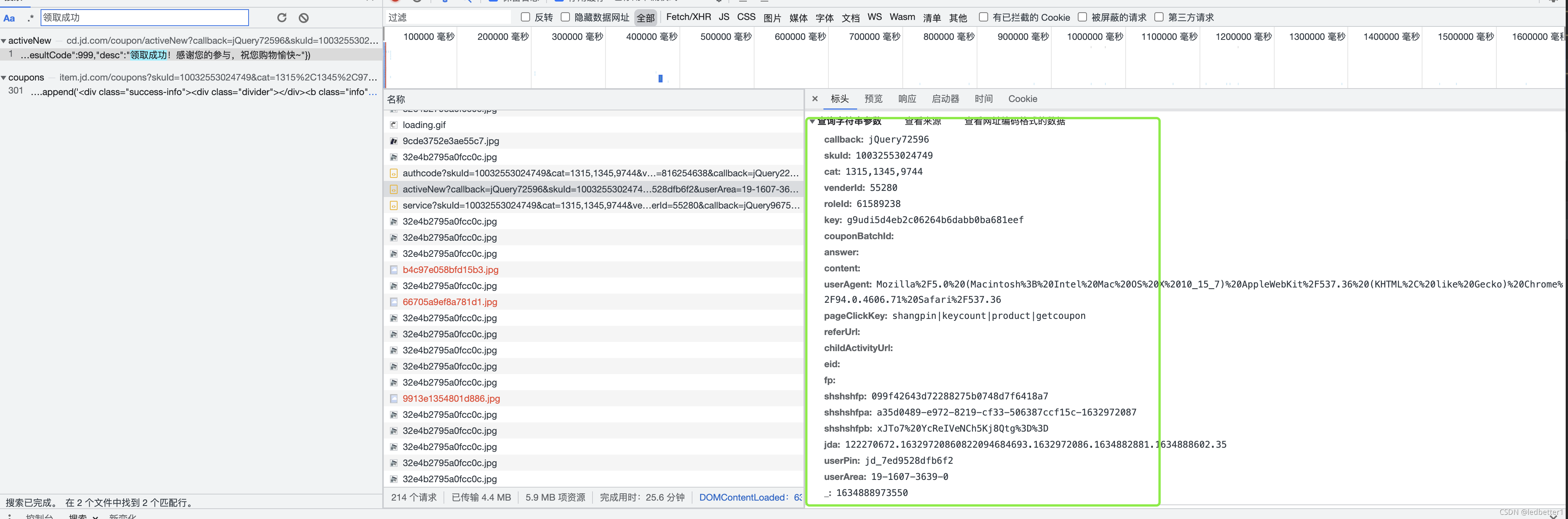Select the authcode?skuId request row
The width and height of the screenshot is (1568, 519).
coord(594,173)
